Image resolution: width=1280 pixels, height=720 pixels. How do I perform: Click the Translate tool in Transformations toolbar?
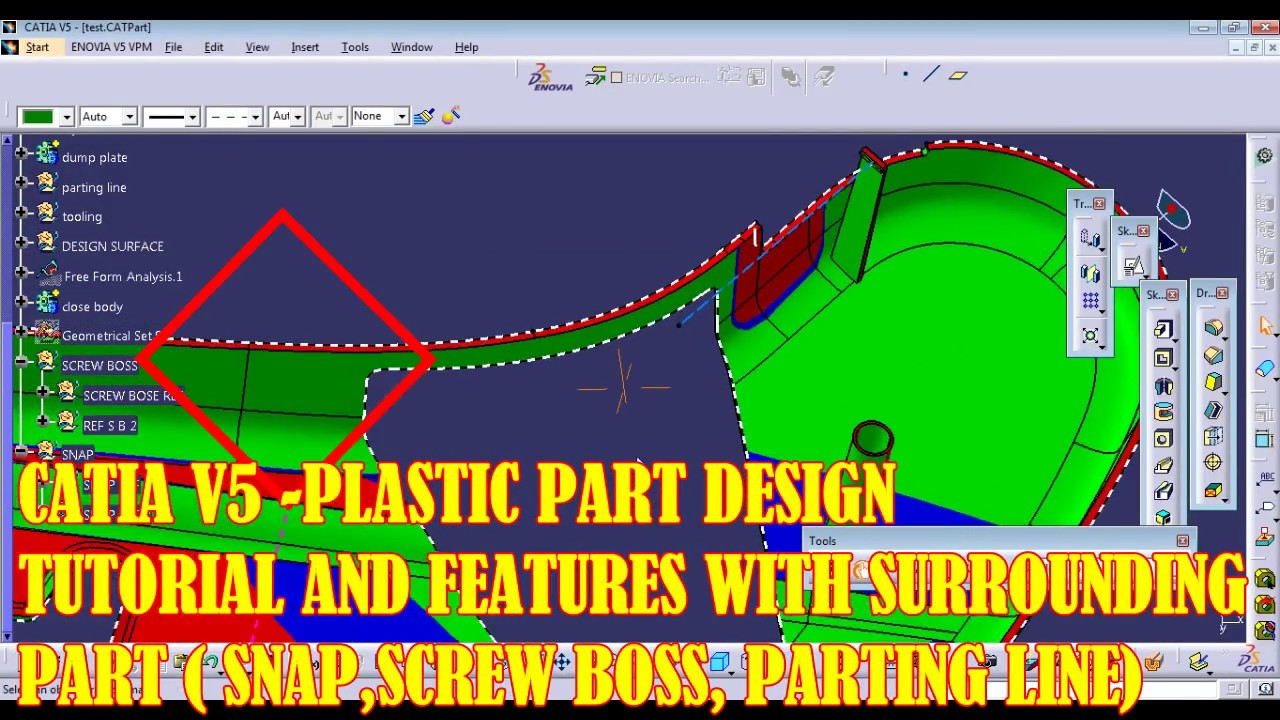coord(1090,239)
